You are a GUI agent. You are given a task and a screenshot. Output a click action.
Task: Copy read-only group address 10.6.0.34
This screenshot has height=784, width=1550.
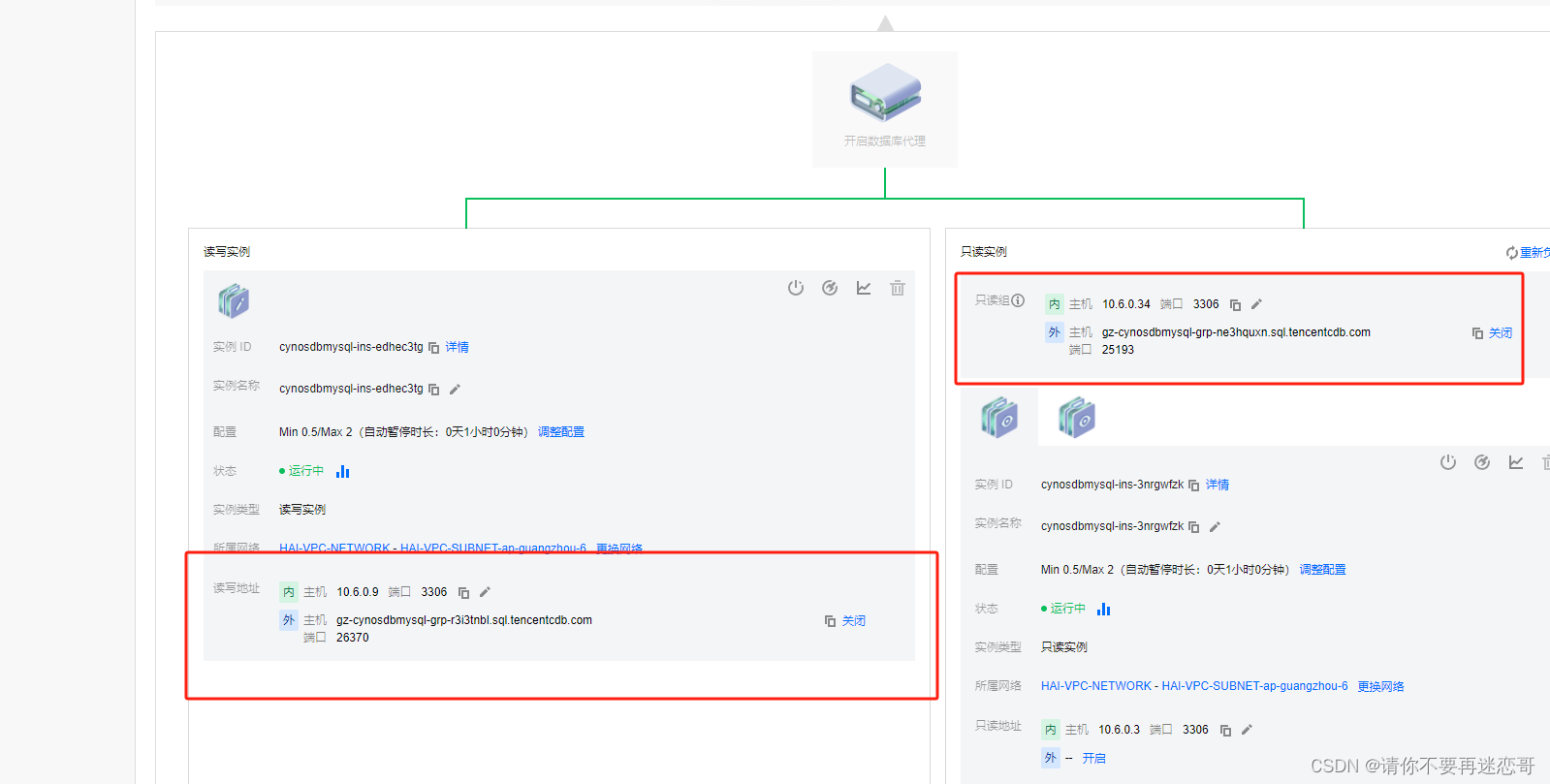(1235, 304)
